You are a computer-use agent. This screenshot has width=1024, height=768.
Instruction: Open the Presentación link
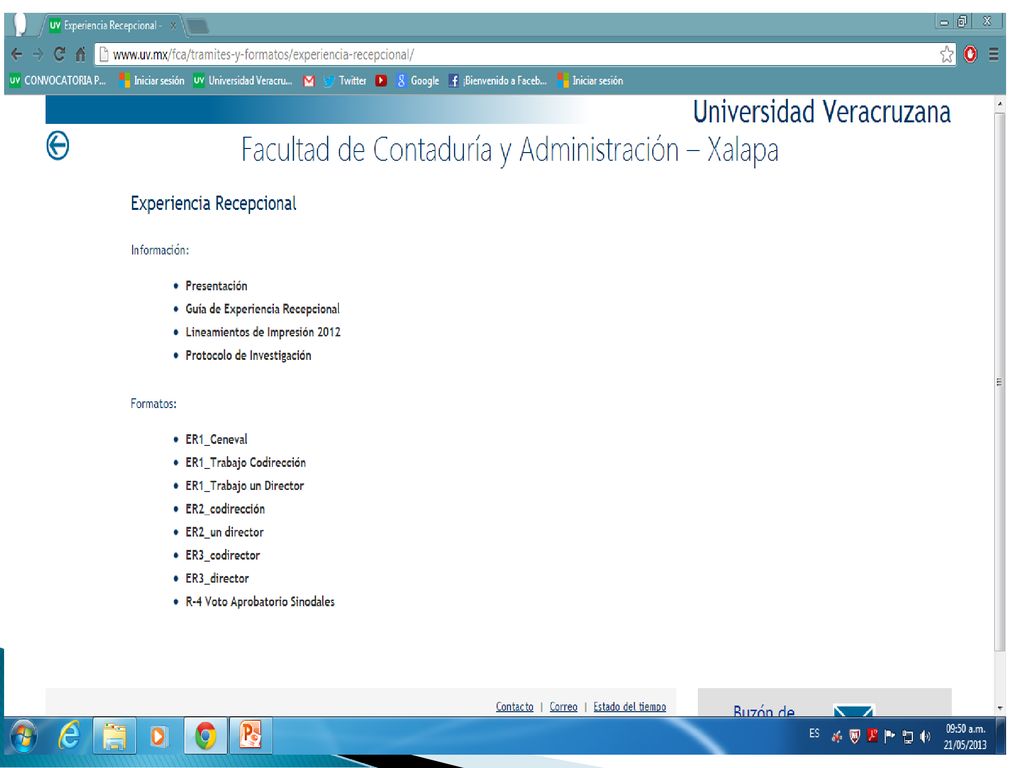[216, 285]
